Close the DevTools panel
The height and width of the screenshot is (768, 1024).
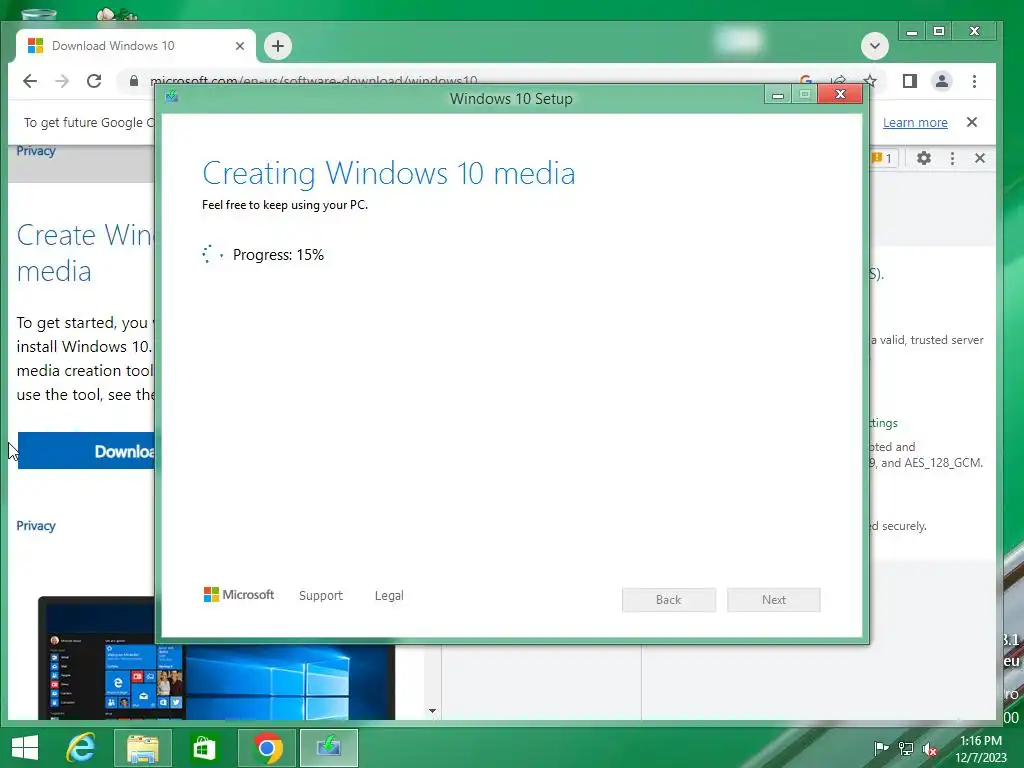click(980, 158)
